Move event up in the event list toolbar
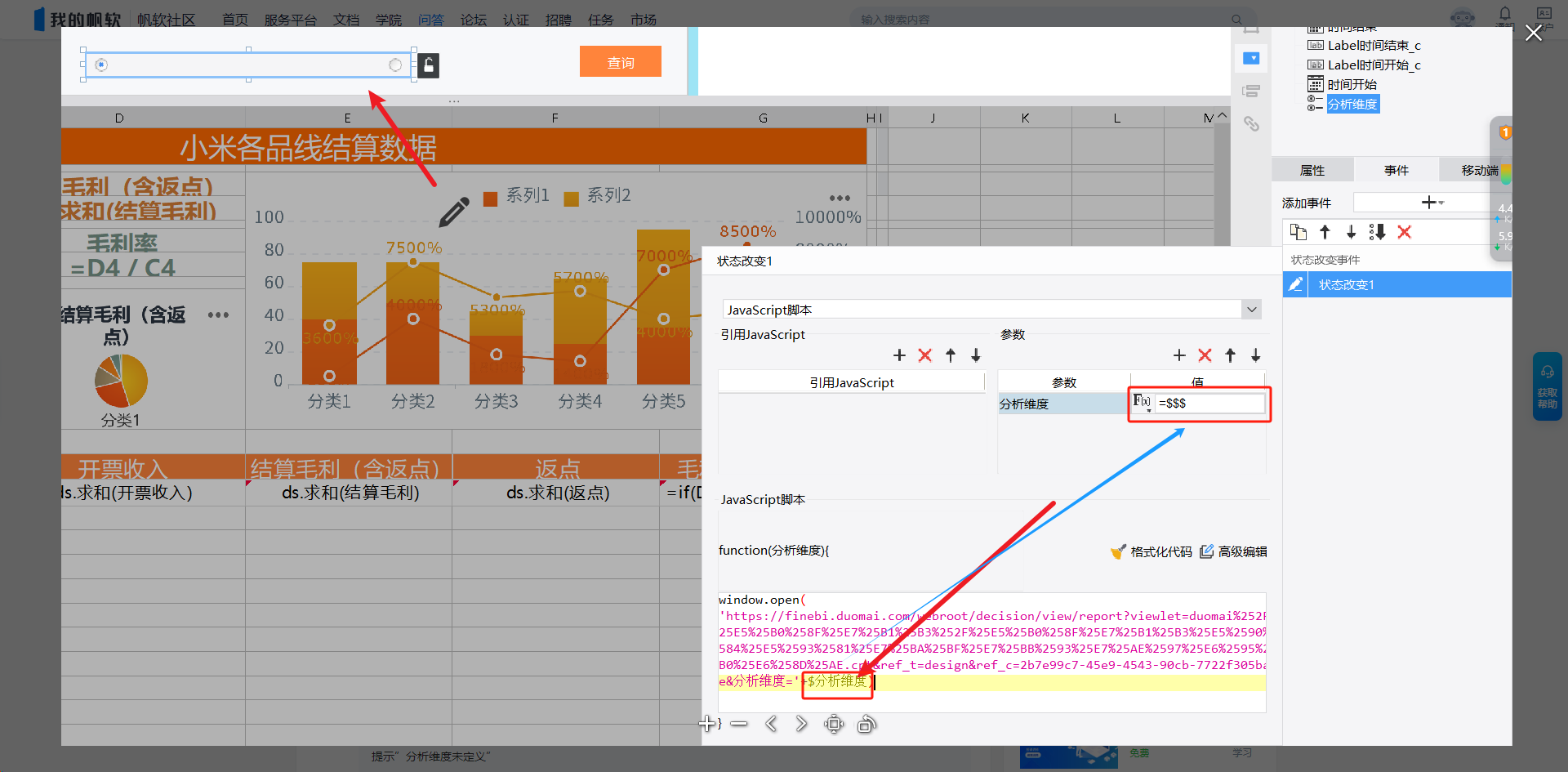Viewport: 1568px width, 772px height. pos(1325,232)
